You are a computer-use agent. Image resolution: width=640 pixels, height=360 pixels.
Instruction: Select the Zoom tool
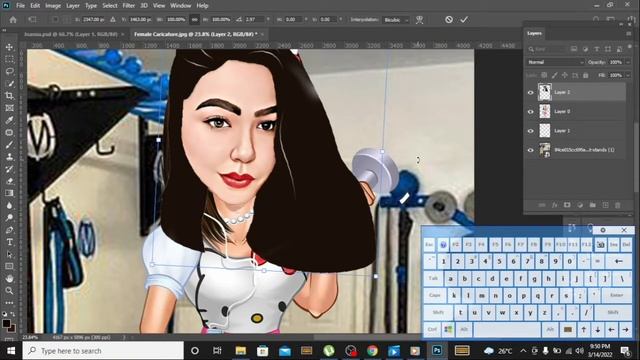click(x=9, y=291)
